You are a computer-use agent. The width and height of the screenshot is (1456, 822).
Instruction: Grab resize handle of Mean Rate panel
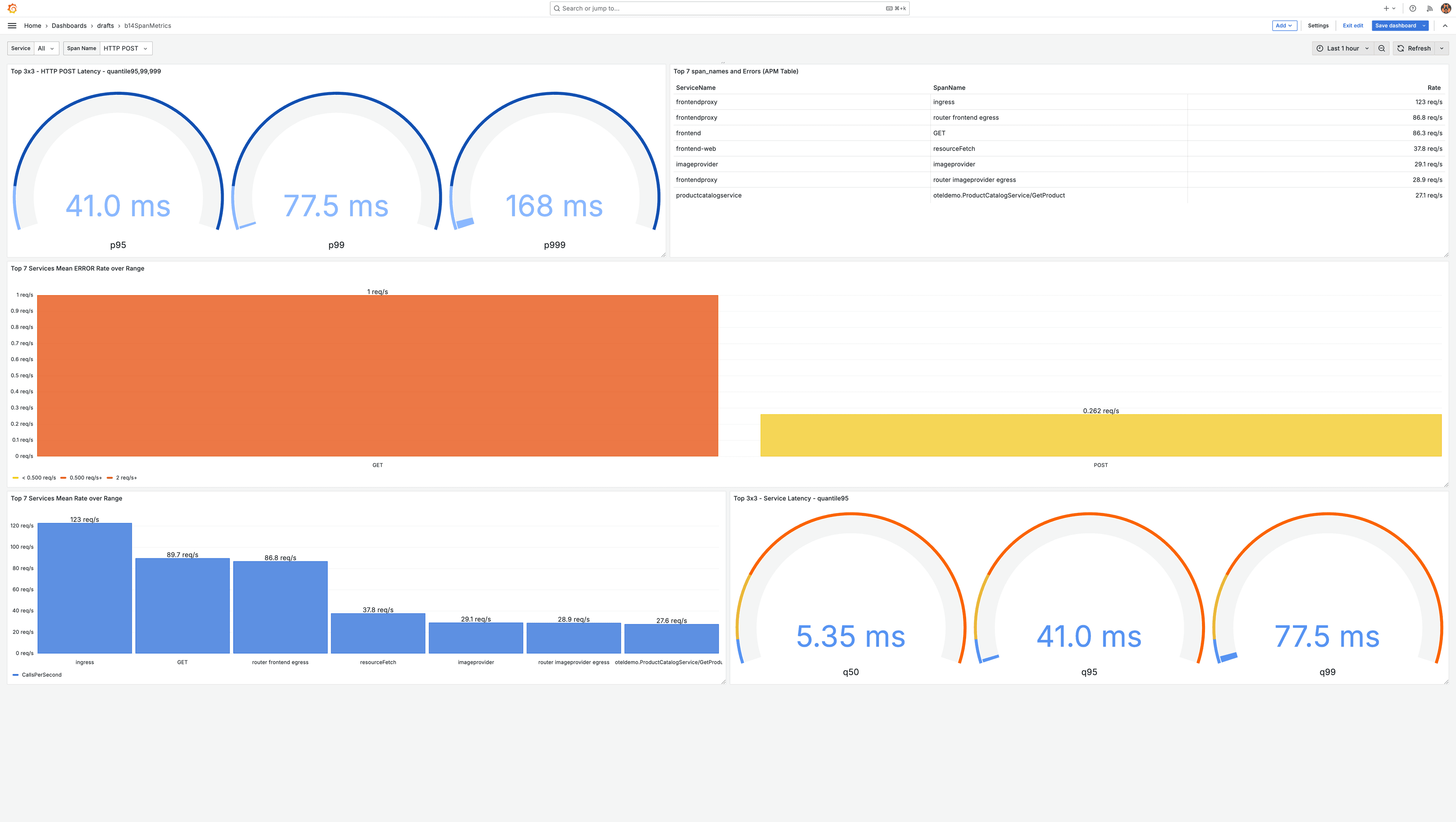(723, 682)
